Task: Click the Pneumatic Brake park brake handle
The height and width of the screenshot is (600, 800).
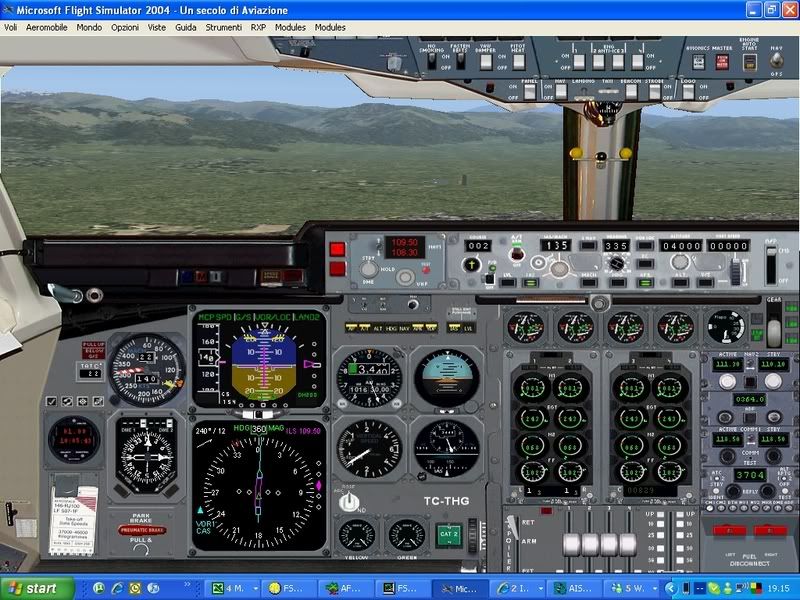Action: (142, 530)
